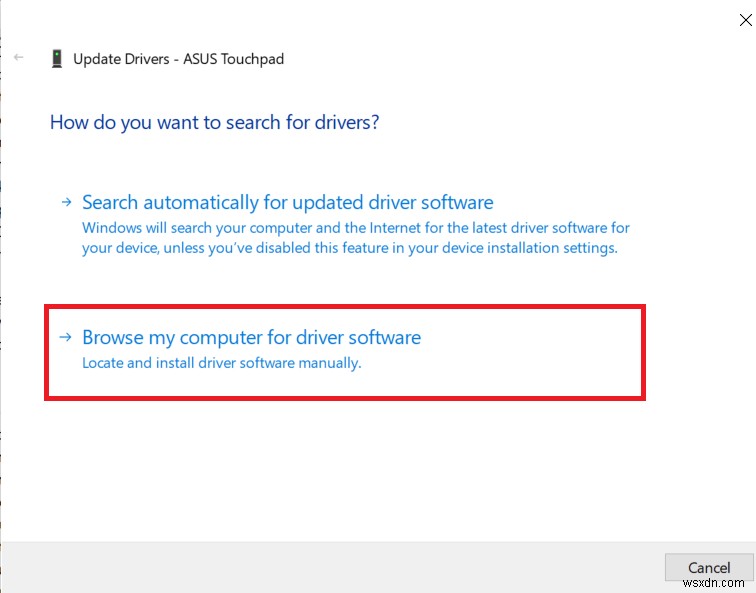Close the Update Drivers dialog
Screen dimensions: 756x593
tap(745, 20)
